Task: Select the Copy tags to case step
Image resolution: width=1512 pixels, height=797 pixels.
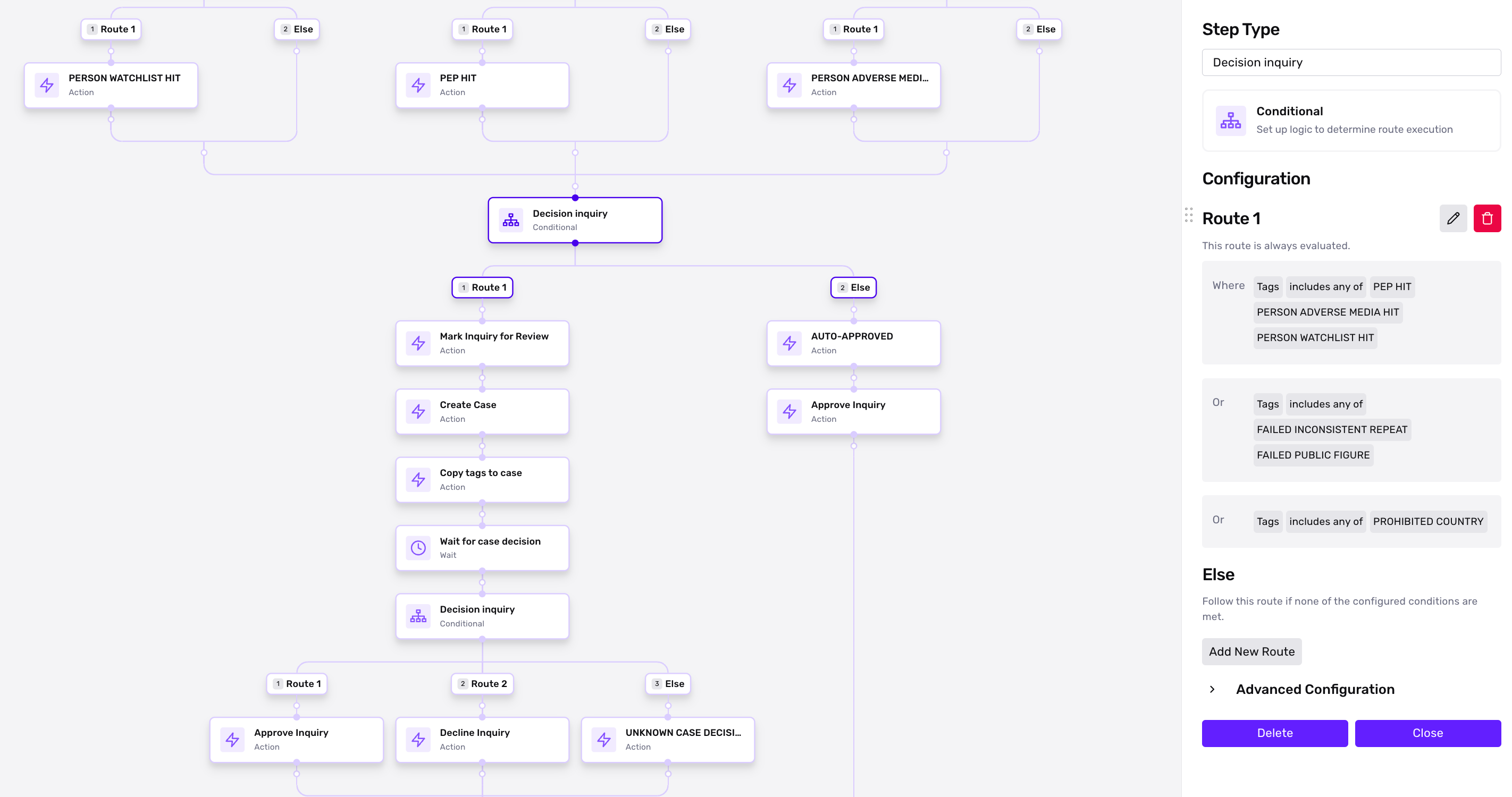Action: 483,480
